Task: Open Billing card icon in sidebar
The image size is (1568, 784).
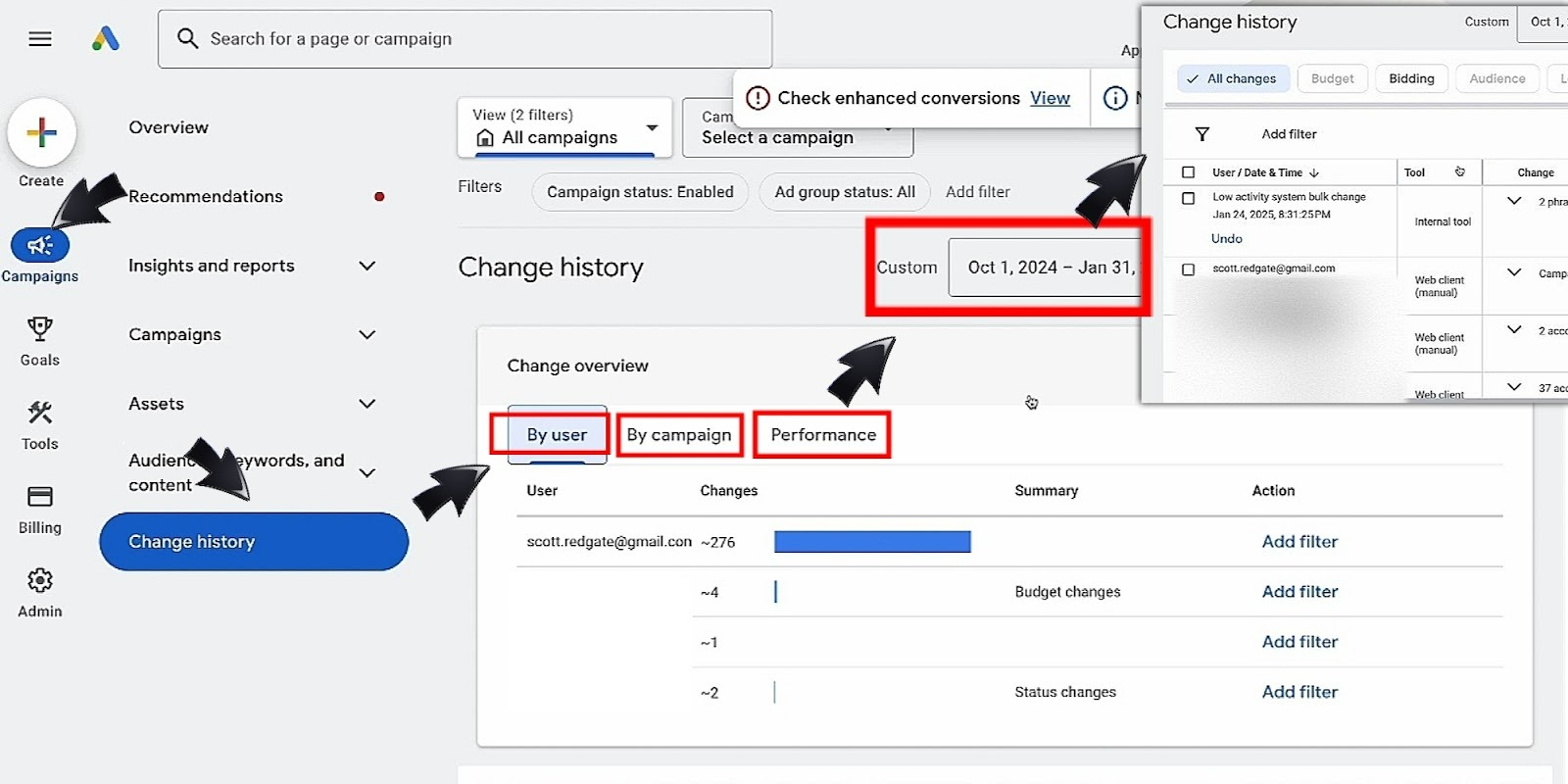Action: pos(40,497)
